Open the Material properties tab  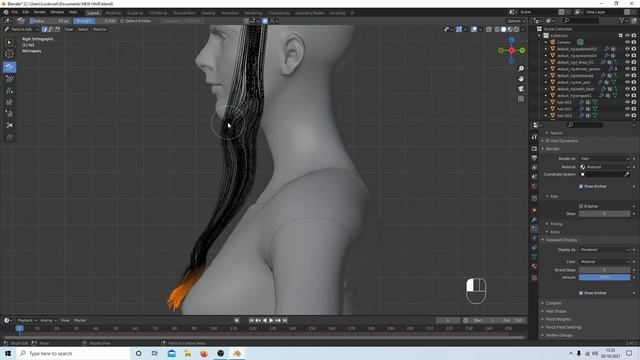pos(534,266)
